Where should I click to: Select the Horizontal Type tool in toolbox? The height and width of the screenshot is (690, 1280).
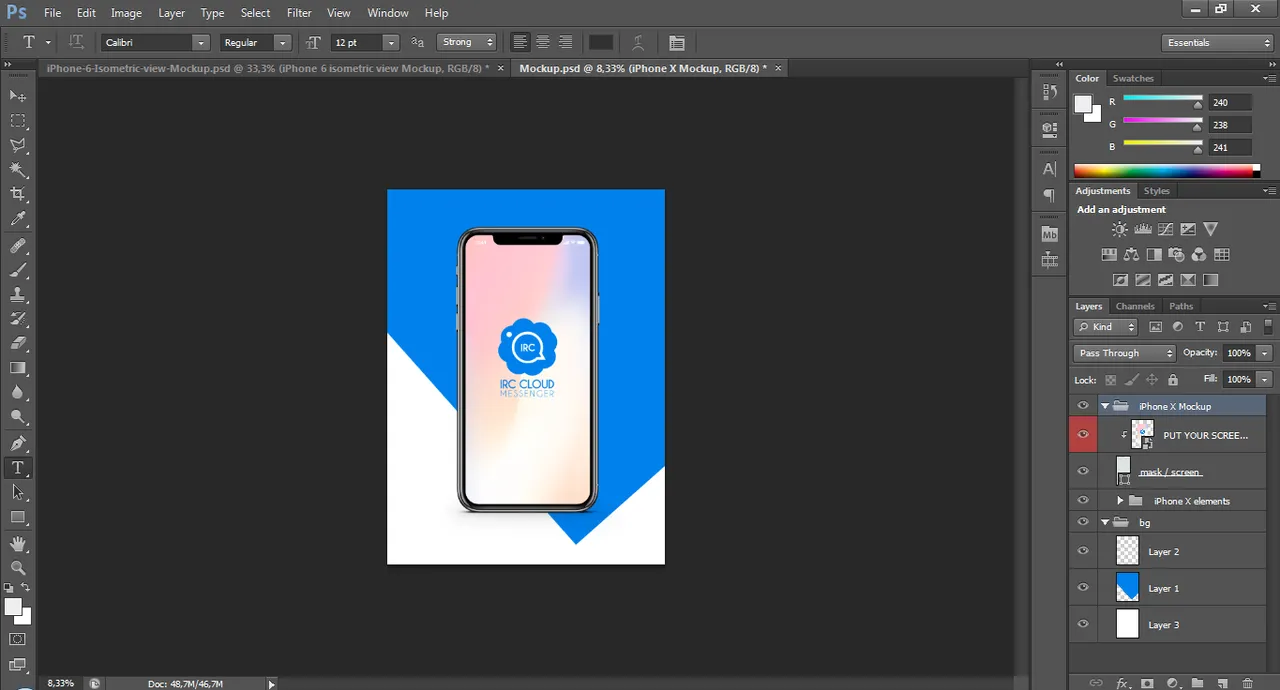[18, 468]
